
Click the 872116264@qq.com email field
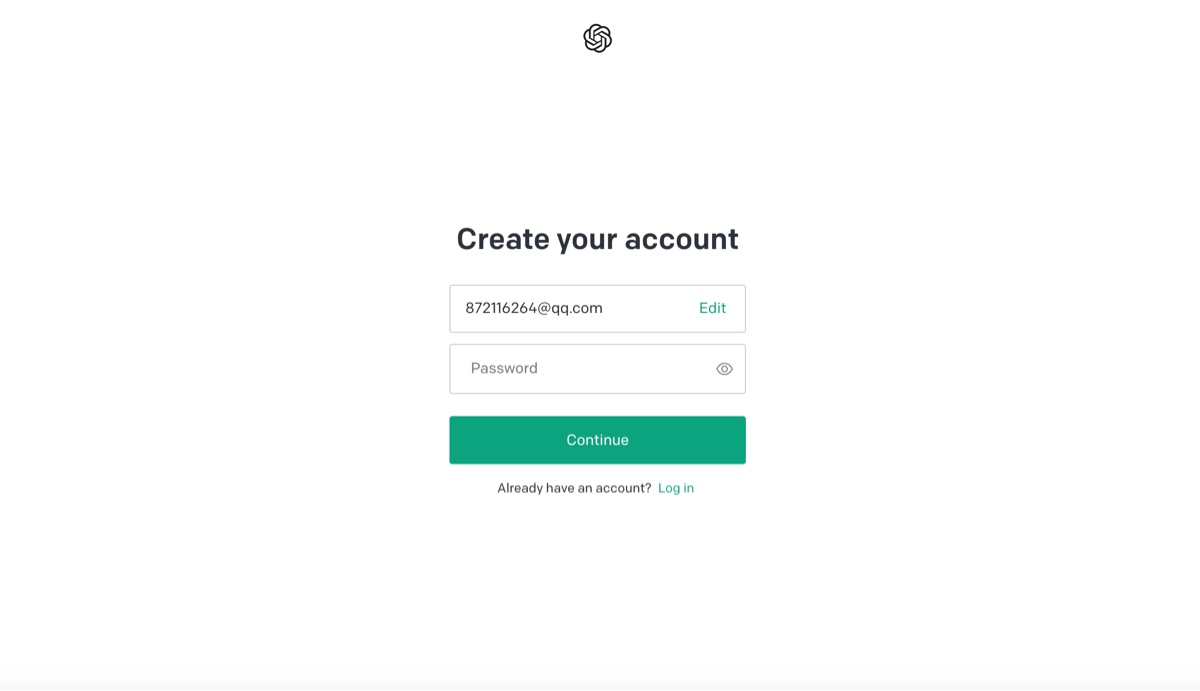coord(597,308)
